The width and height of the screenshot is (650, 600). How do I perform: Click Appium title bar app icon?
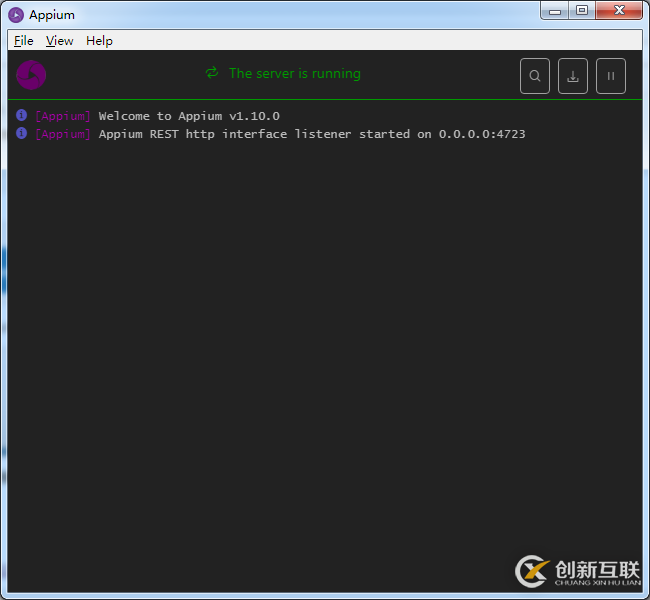[x=16, y=15]
